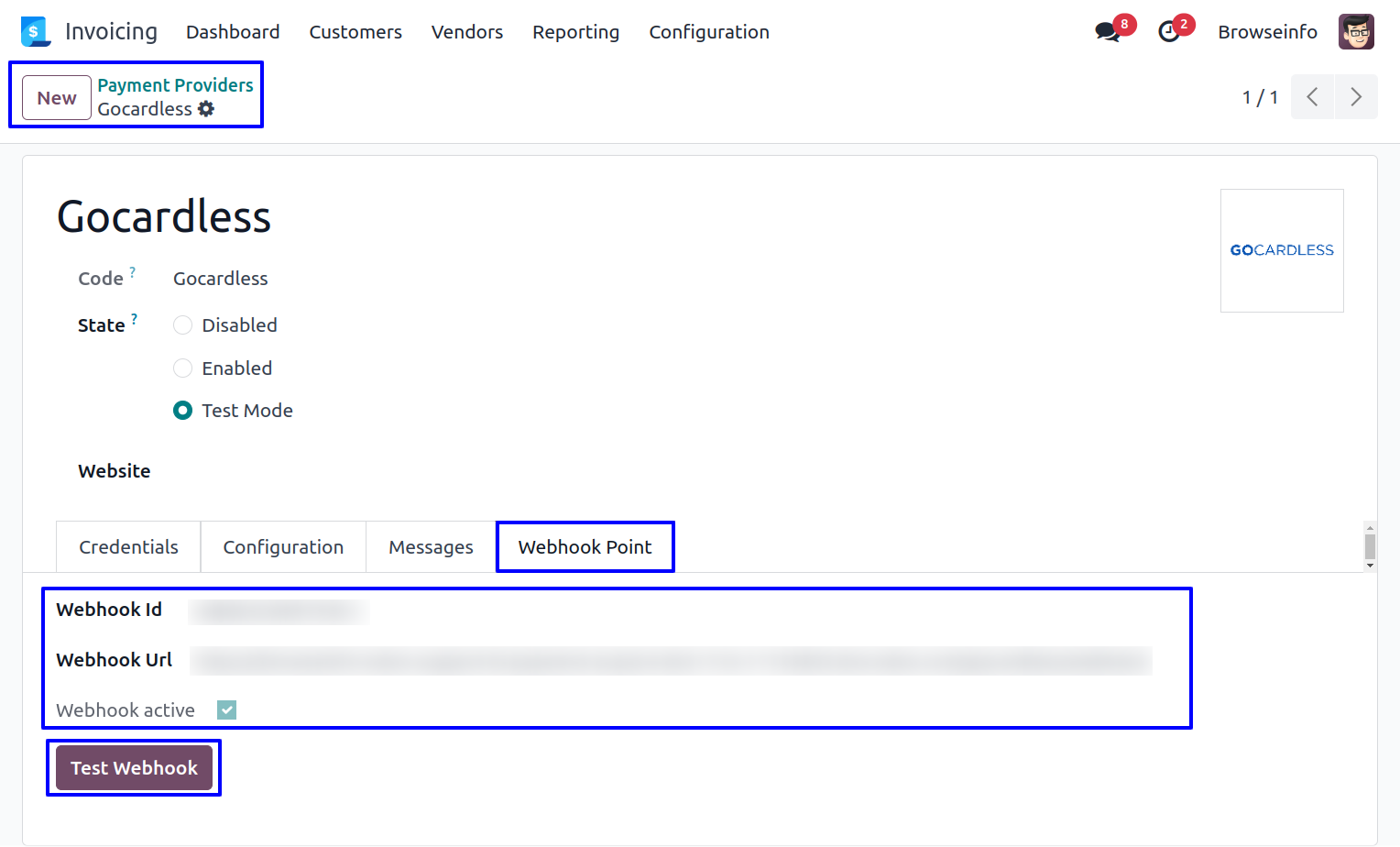Select the Enabled state radio button
The width and height of the screenshot is (1400, 847).
tap(183, 368)
